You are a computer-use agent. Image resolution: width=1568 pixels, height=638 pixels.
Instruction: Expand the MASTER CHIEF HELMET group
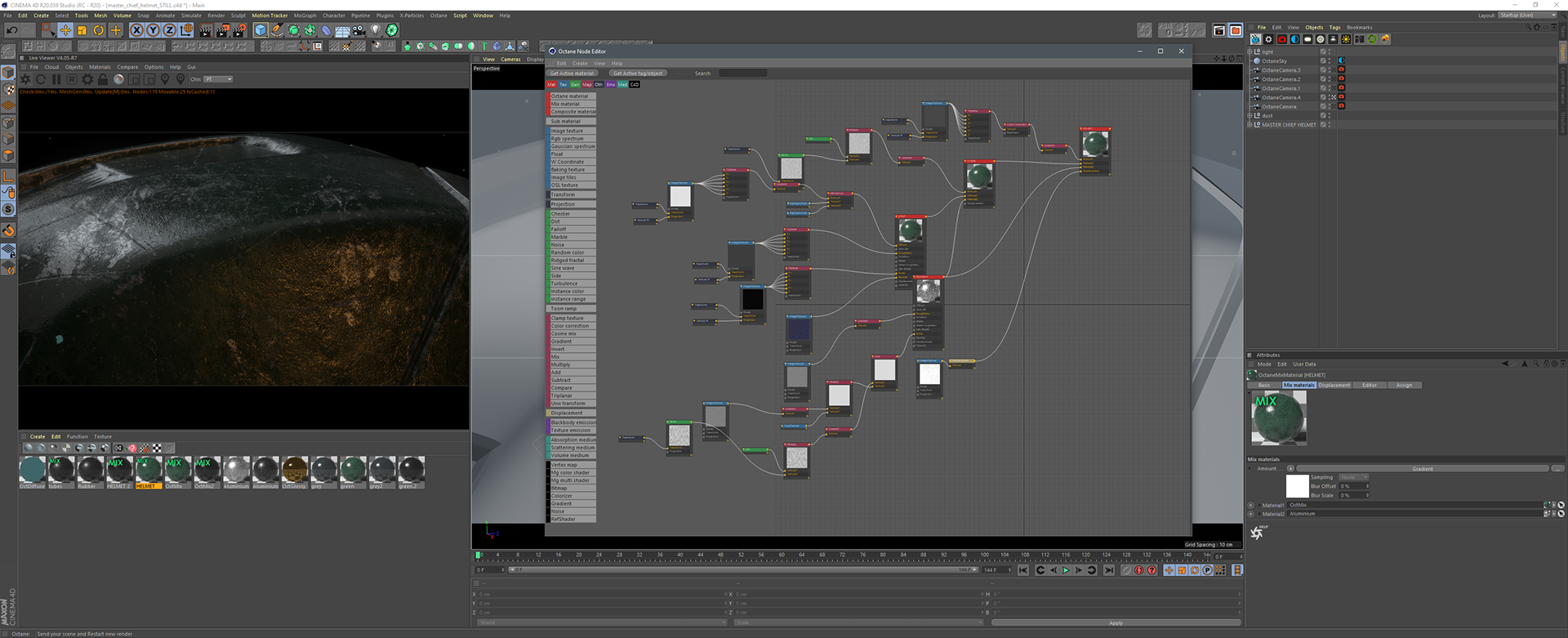click(x=1249, y=124)
